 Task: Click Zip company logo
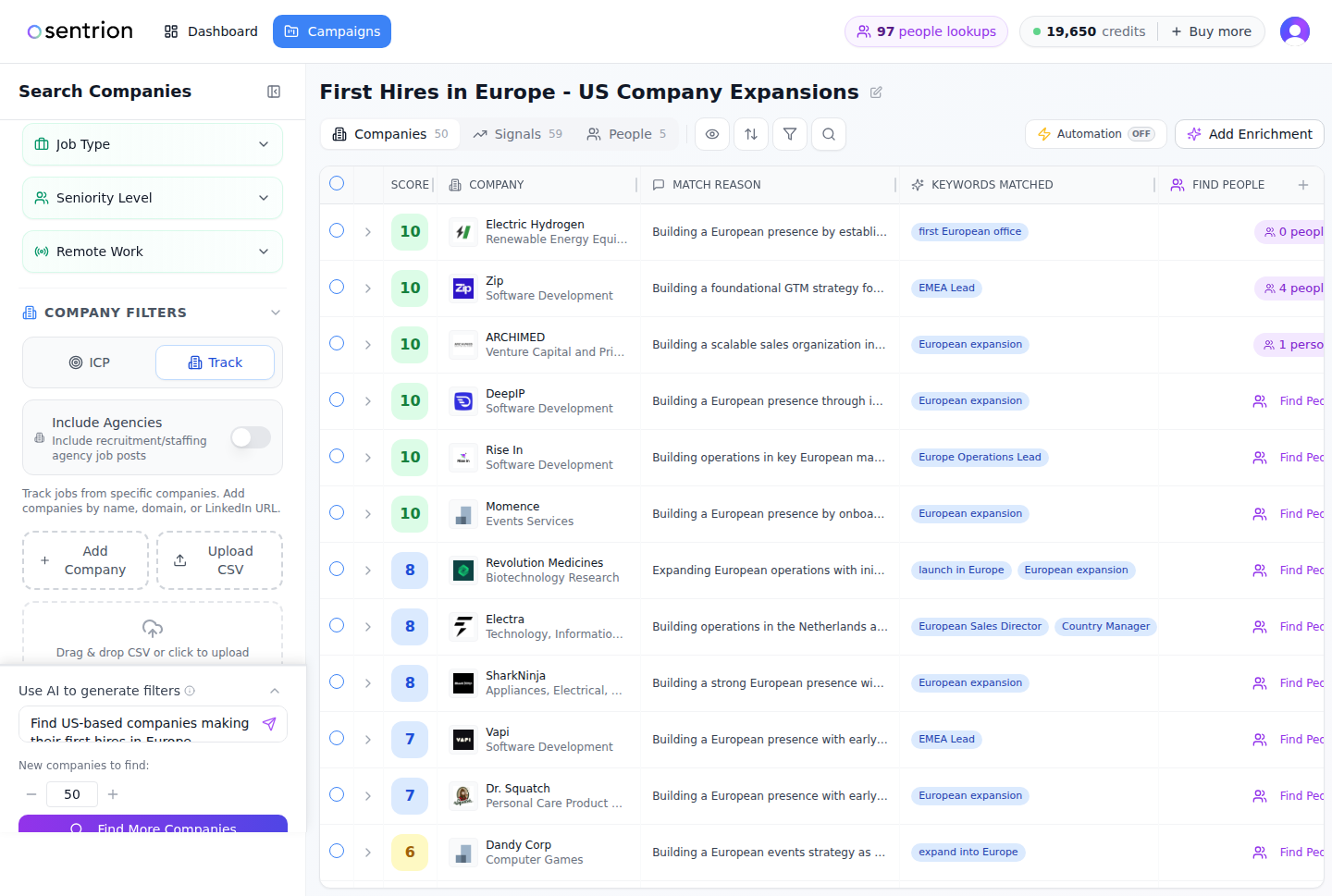[x=463, y=288]
